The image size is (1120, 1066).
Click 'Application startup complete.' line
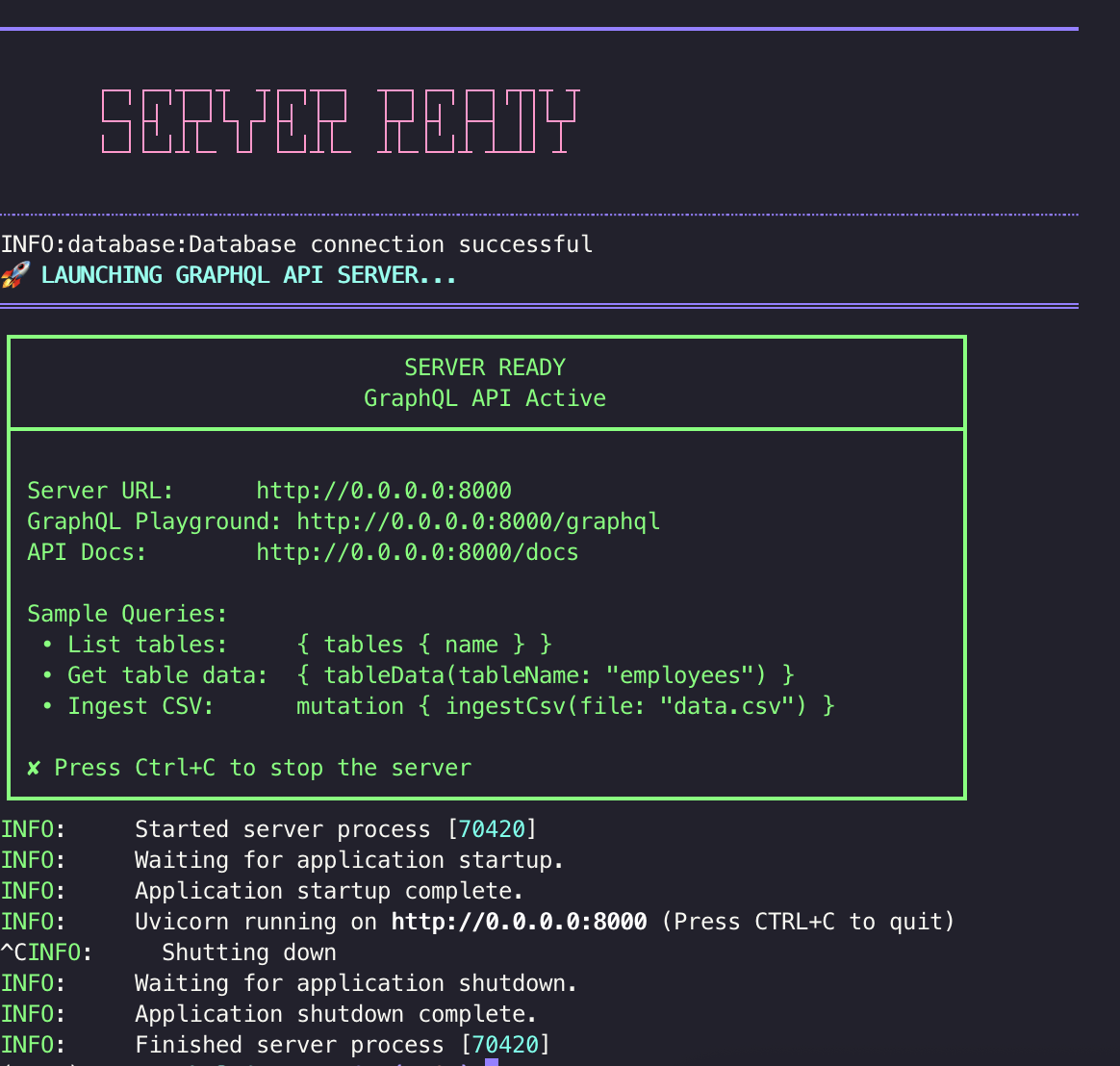point(262,891)
